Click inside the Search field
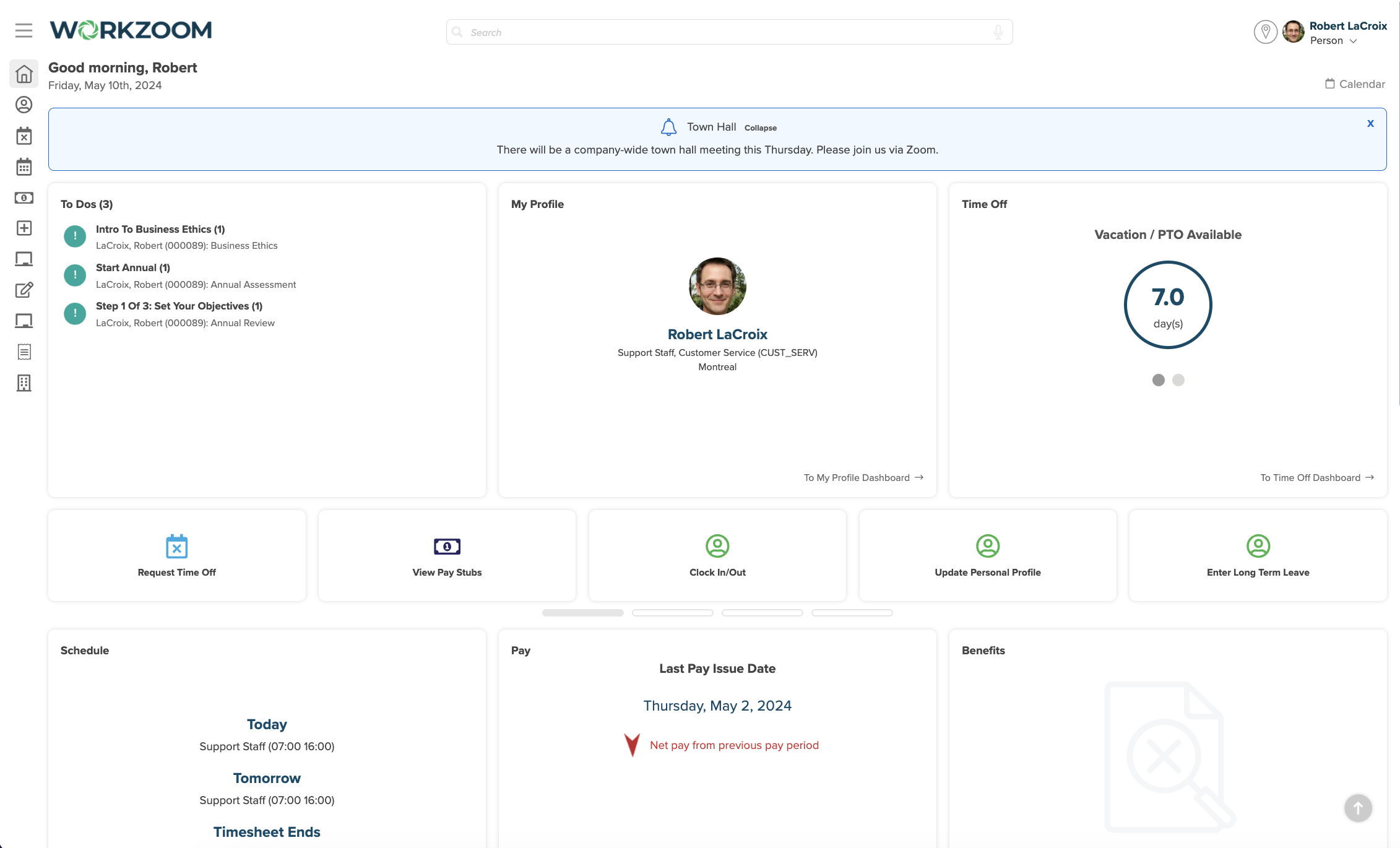The height and width of the screenshot is (848, 1400). 681,32
